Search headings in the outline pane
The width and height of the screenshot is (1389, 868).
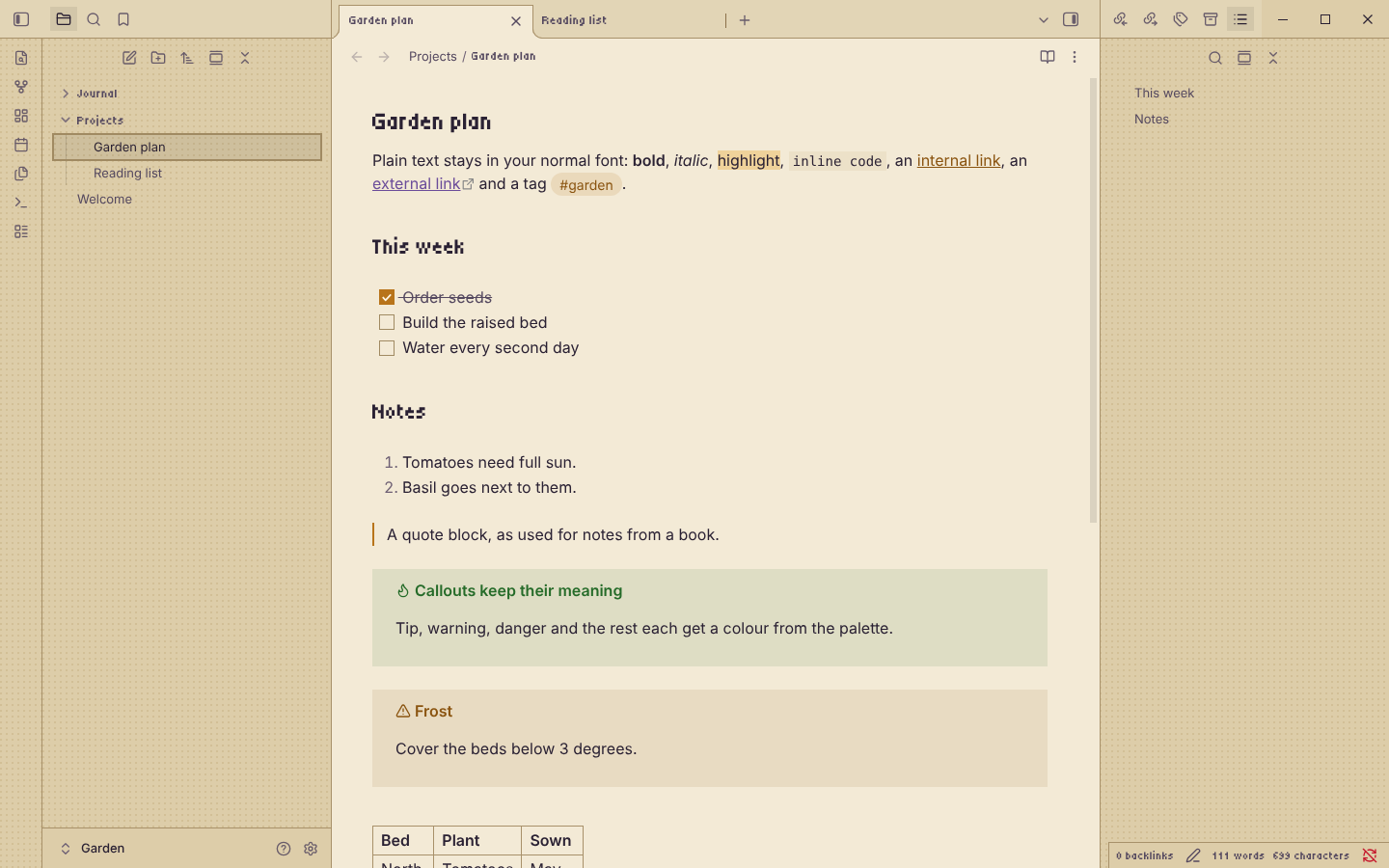click(1215, 58)
